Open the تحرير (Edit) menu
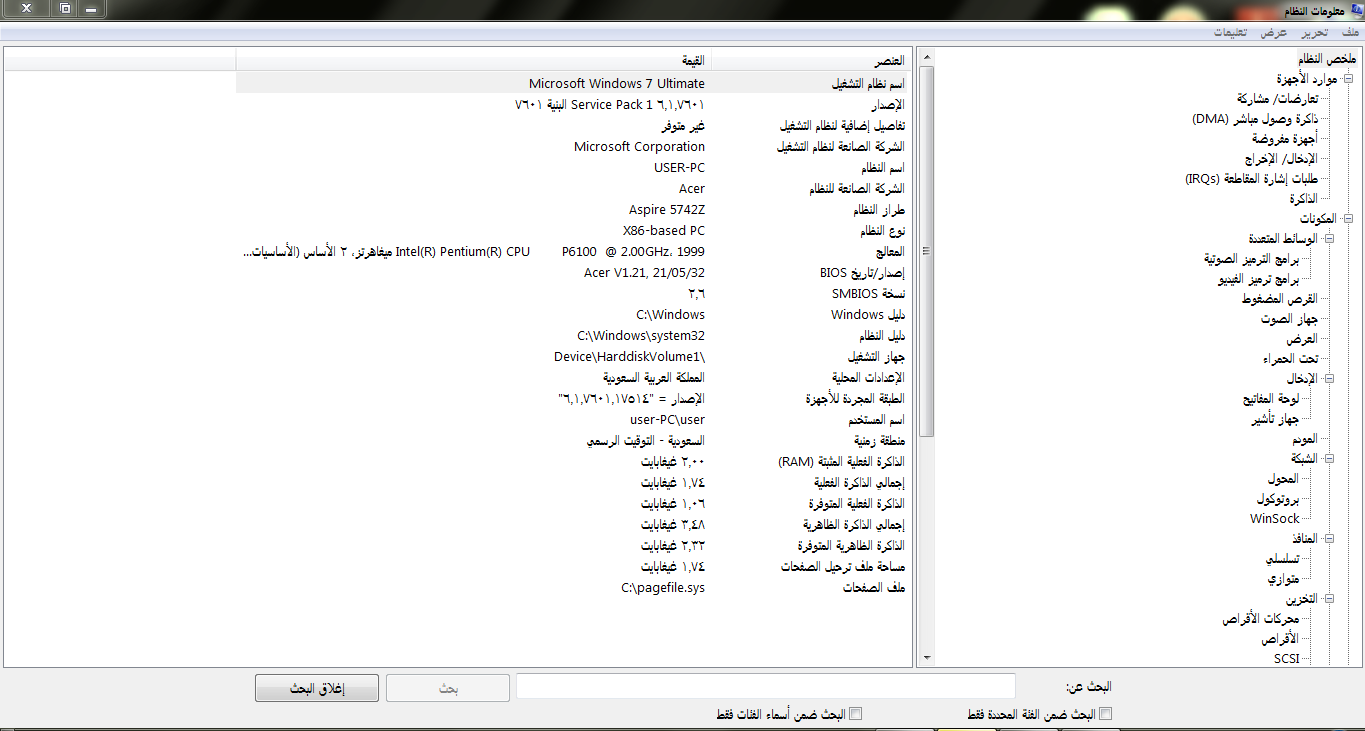This screenshot has width=1365, height=731. pos(1314,32)
